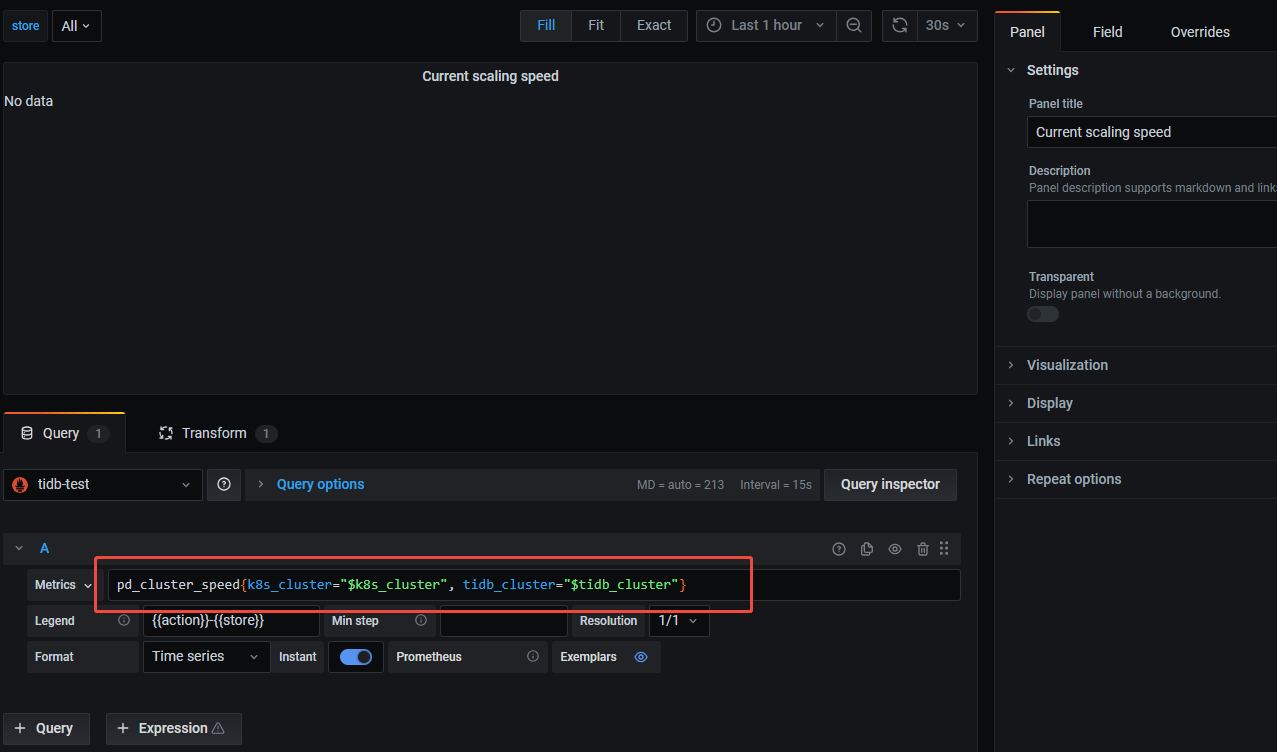Show help for query A
Image resolution: width=1277 pixels, height=752 pixels.
pyautogui.click(x=839, y=549)
